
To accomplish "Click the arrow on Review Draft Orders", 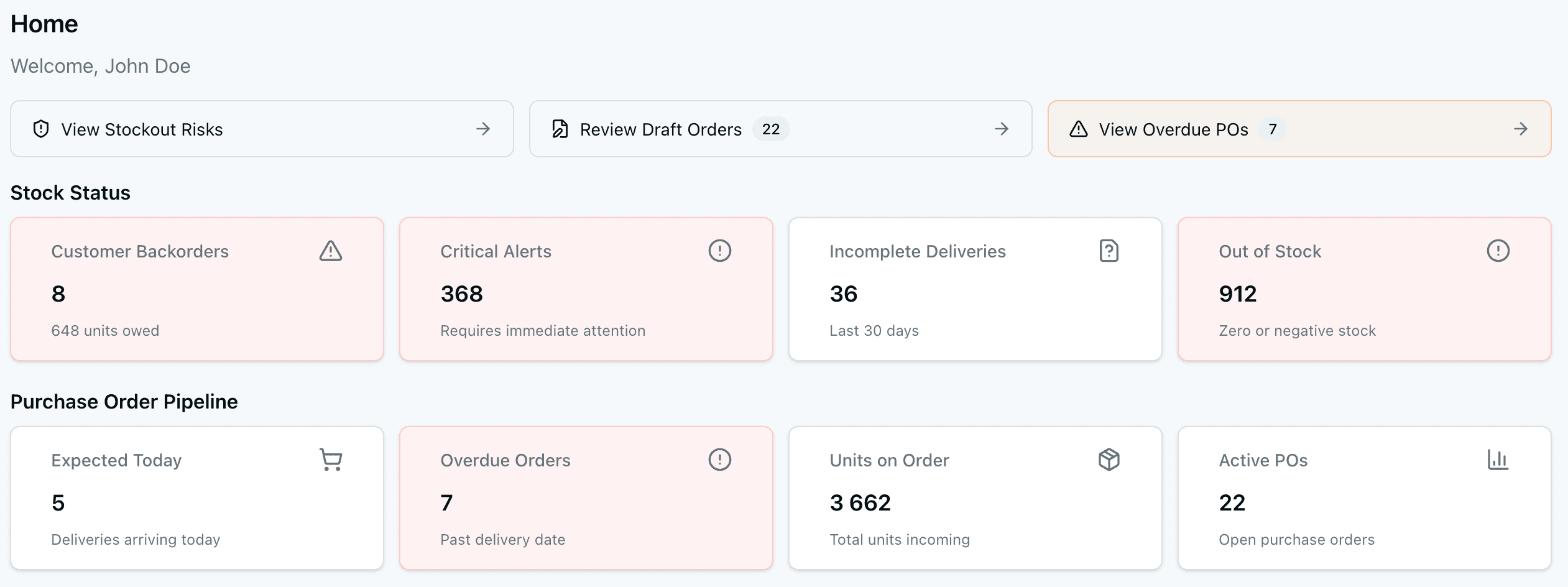I will click(x=1002, y=129).
